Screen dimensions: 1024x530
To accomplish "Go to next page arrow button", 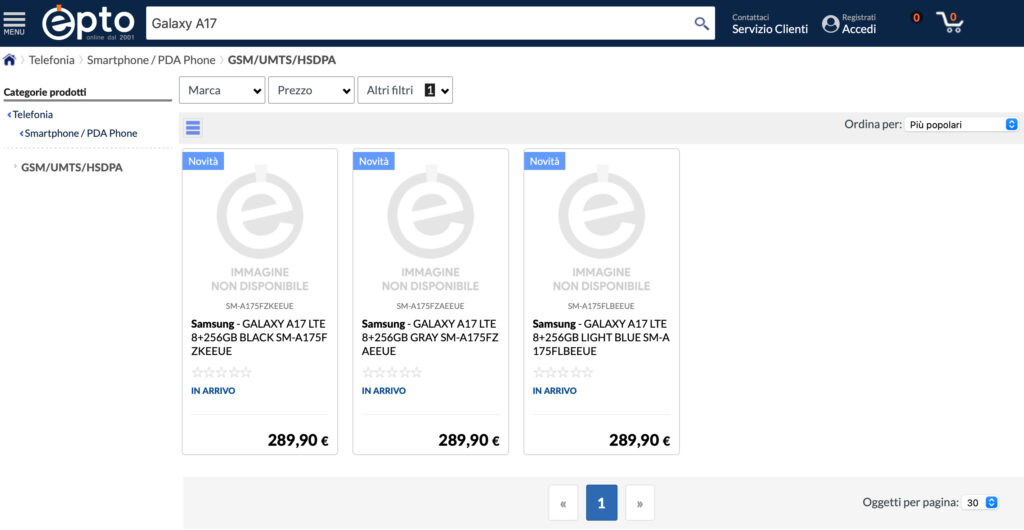I will click(x=639, y=503).
